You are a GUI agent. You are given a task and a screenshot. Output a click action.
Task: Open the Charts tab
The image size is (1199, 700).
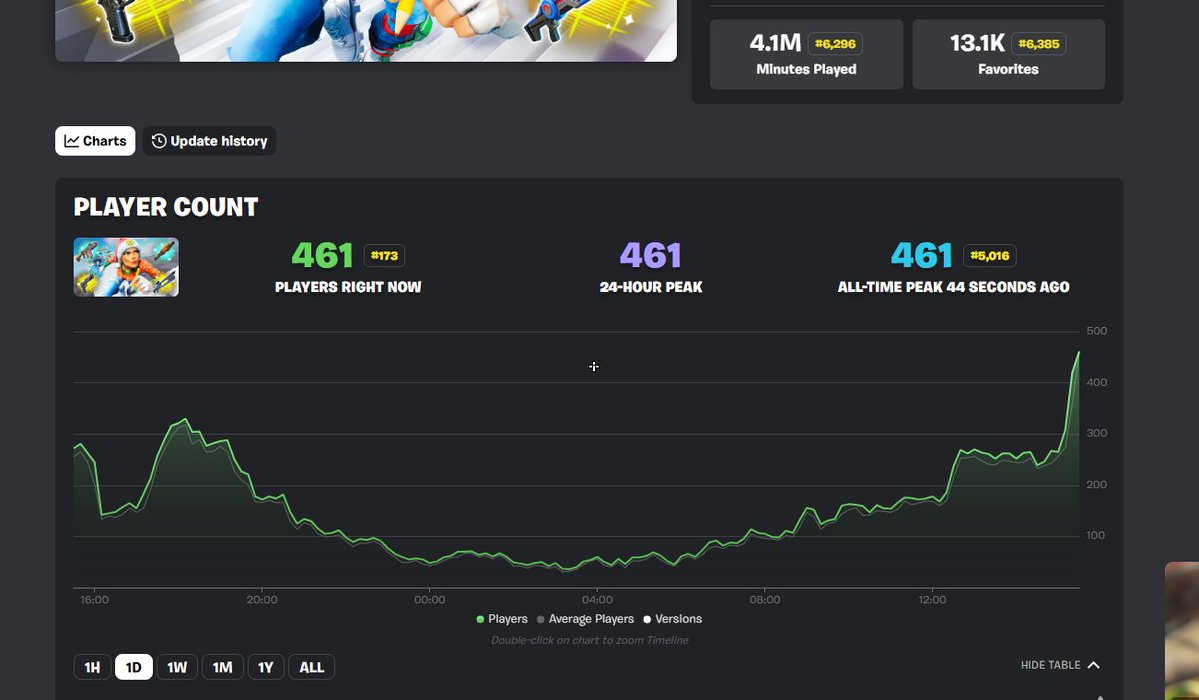tap(95, 141)
